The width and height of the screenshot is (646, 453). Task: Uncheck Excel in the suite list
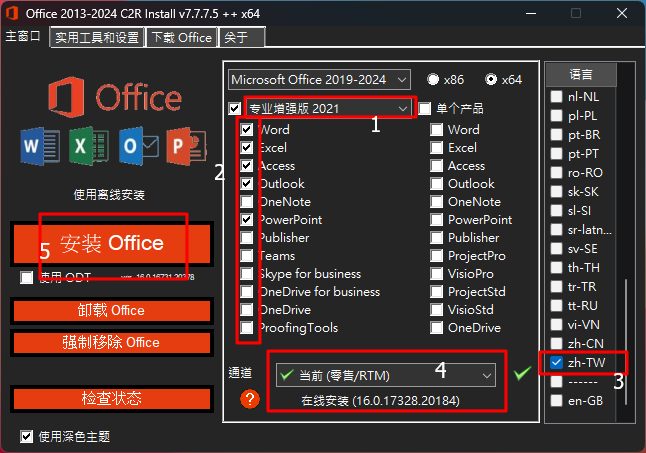tap(247, 147)
